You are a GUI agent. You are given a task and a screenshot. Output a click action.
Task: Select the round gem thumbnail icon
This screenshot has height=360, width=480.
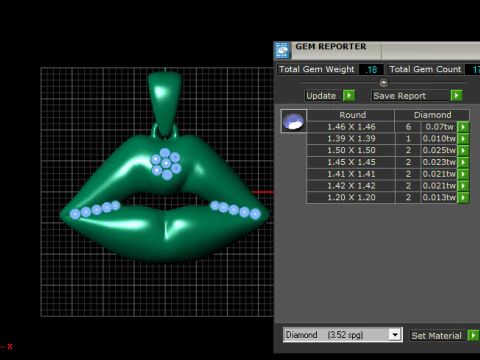tap(294, 121)
